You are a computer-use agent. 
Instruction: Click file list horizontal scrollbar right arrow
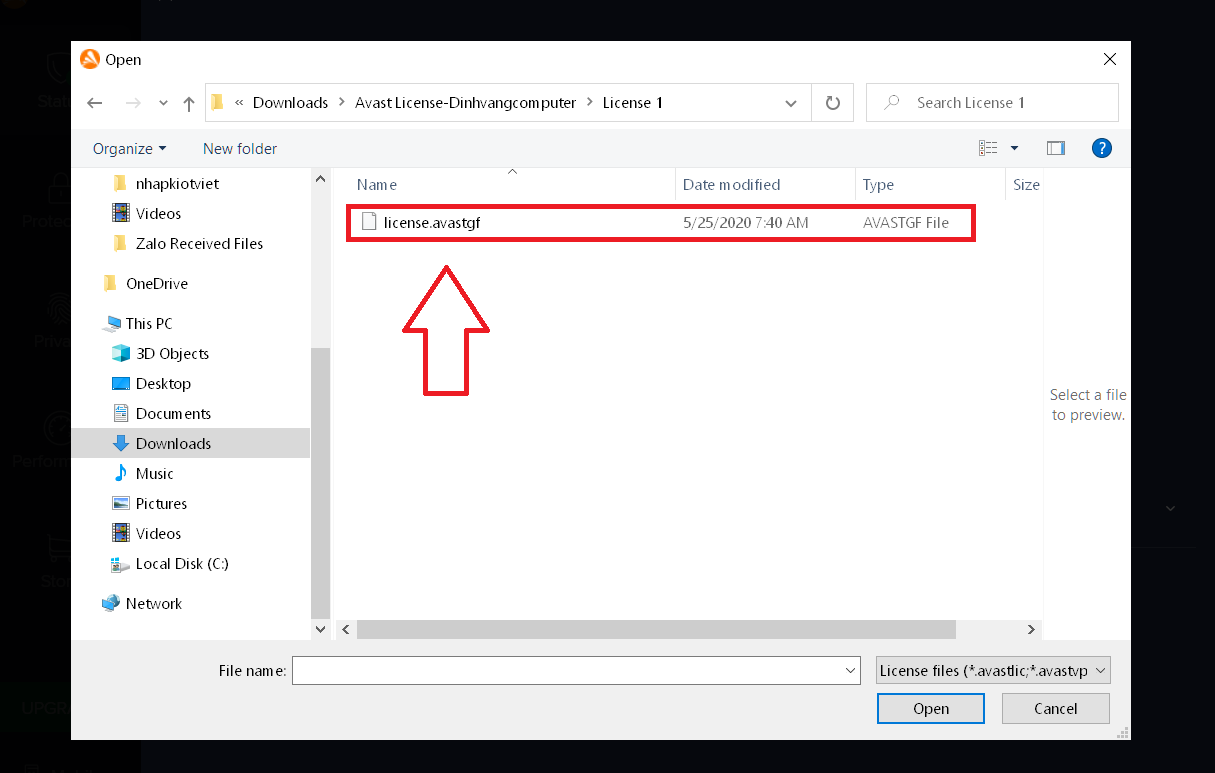[x=1031, y=629]
